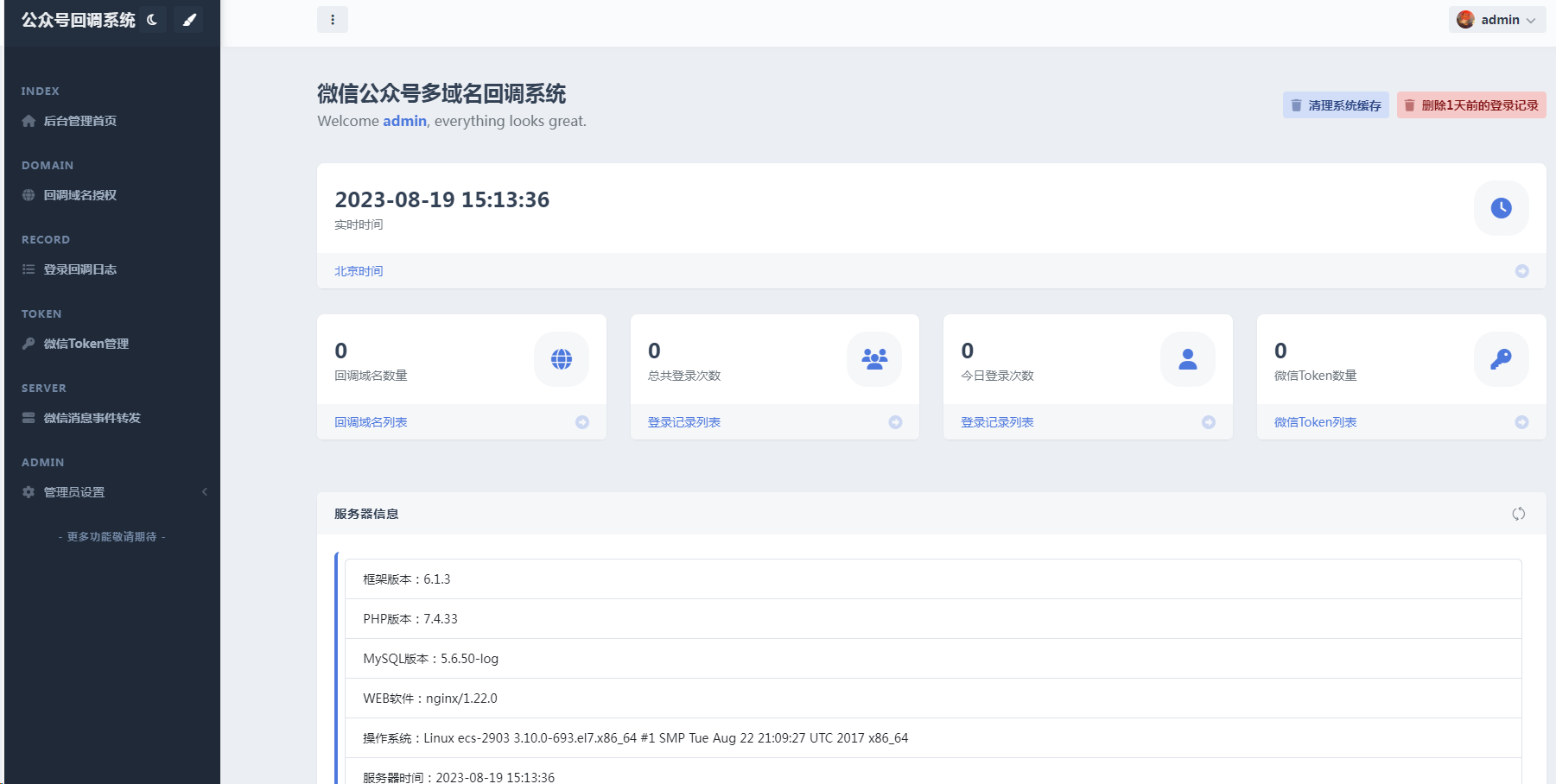
Task: Click 微信Token数量 count label
Action: [1315, 376]
